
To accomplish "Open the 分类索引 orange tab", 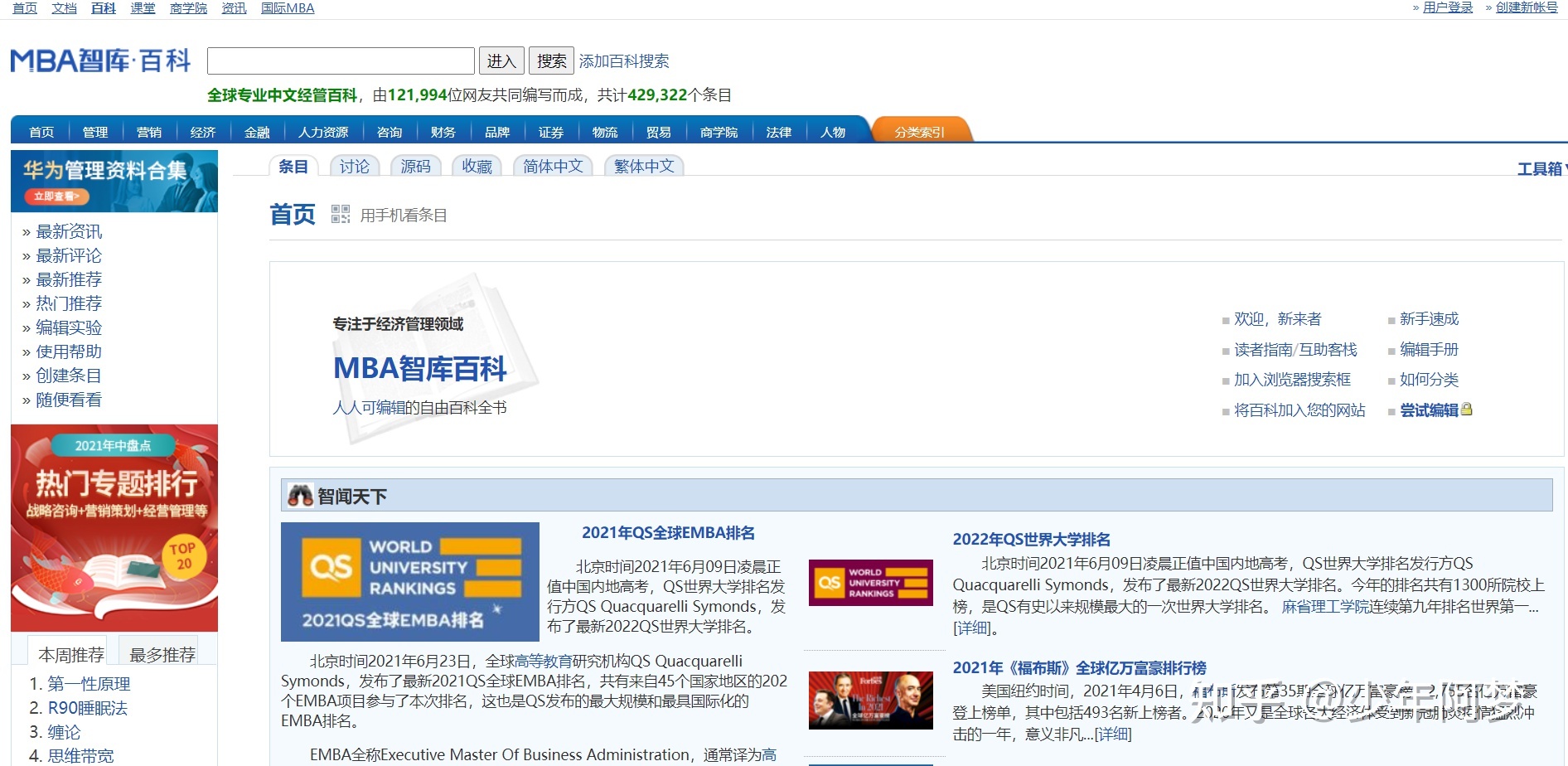I will click(x=919, y=132).
